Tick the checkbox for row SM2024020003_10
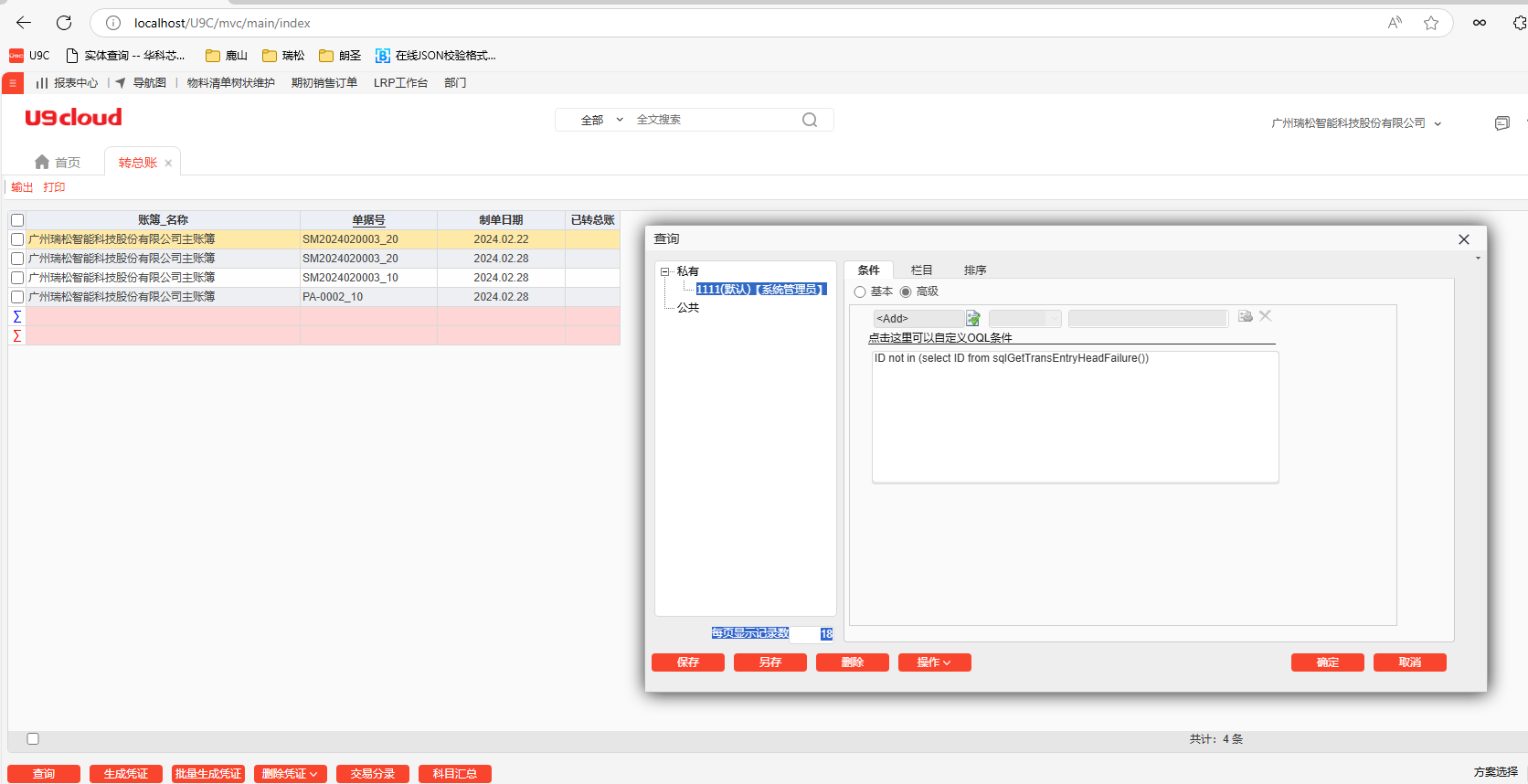Viewport: 1528px width, 784px height. click(x=17, y=278)
